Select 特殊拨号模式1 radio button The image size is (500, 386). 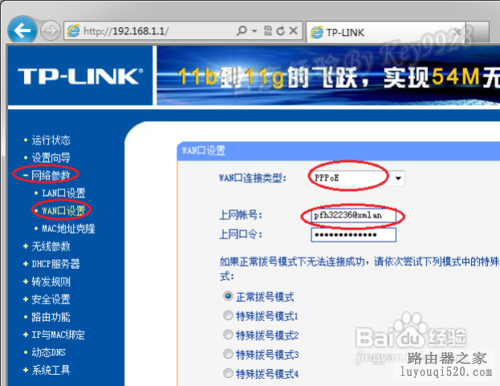pos(228,315)
